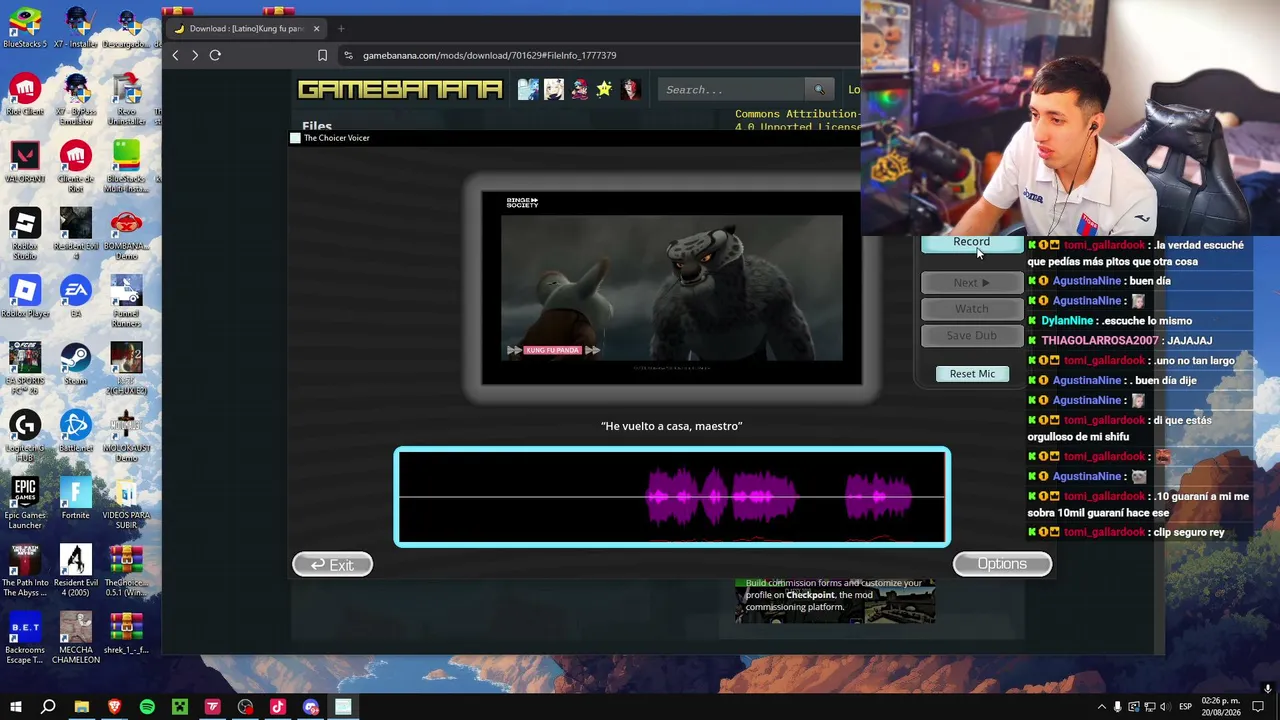Open the Resident Evil 4 (2005) desktop shortcut

pyautogui.click(x=75, y=571)
